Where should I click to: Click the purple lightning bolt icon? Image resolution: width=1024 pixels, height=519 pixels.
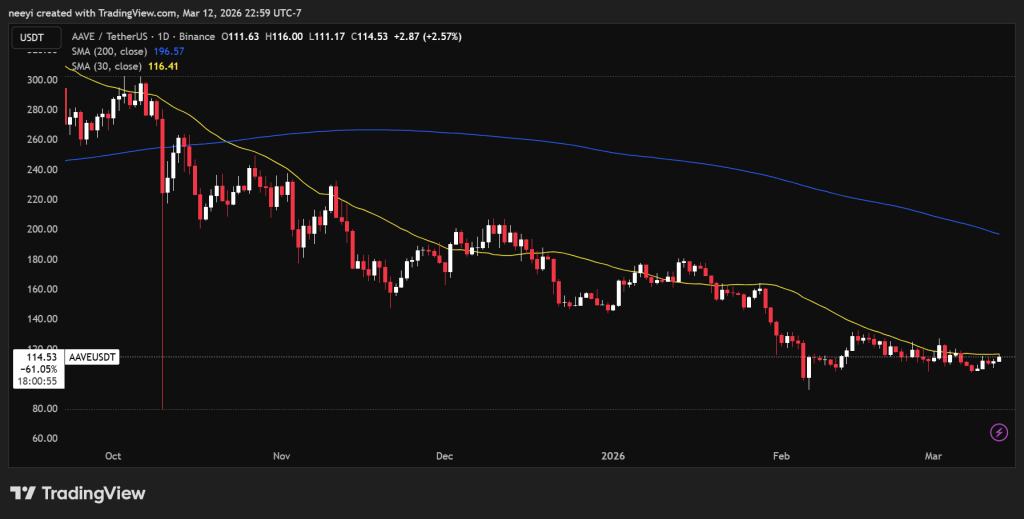[997, 432]
